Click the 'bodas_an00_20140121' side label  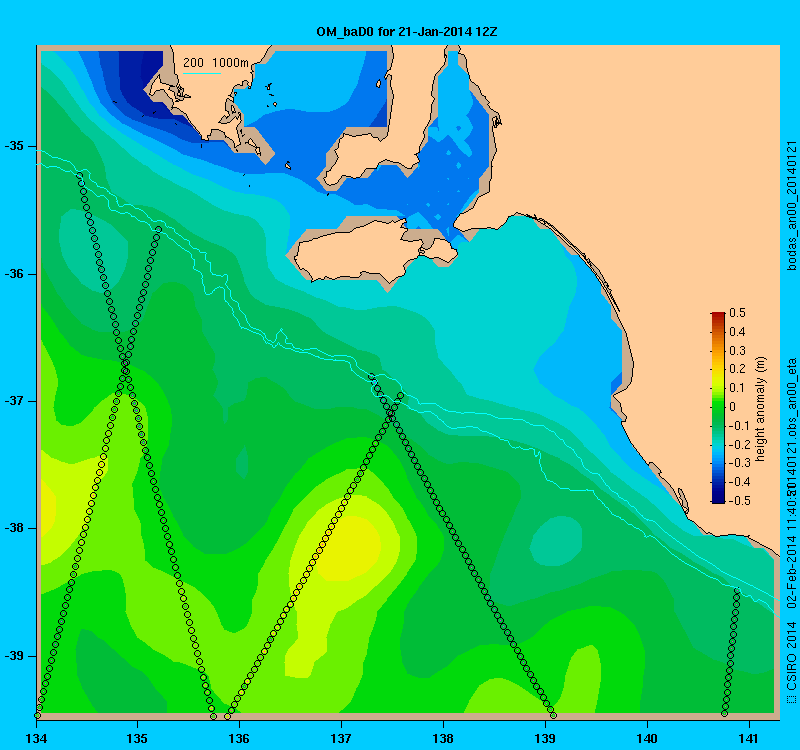point(792,206)
